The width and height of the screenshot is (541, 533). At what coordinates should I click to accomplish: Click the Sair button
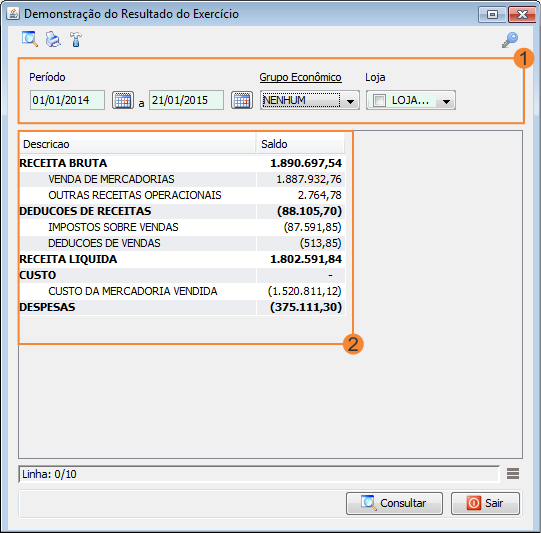coord(485,503)
